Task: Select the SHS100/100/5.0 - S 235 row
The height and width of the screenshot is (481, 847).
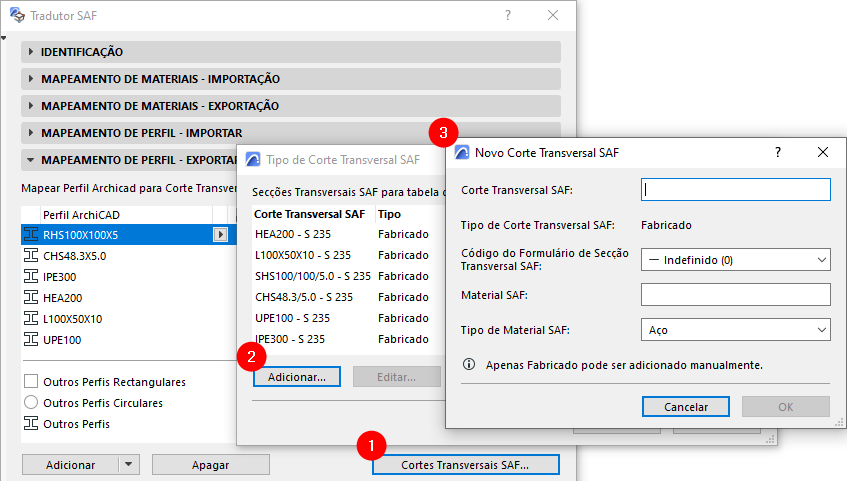Action: [348, 276]
